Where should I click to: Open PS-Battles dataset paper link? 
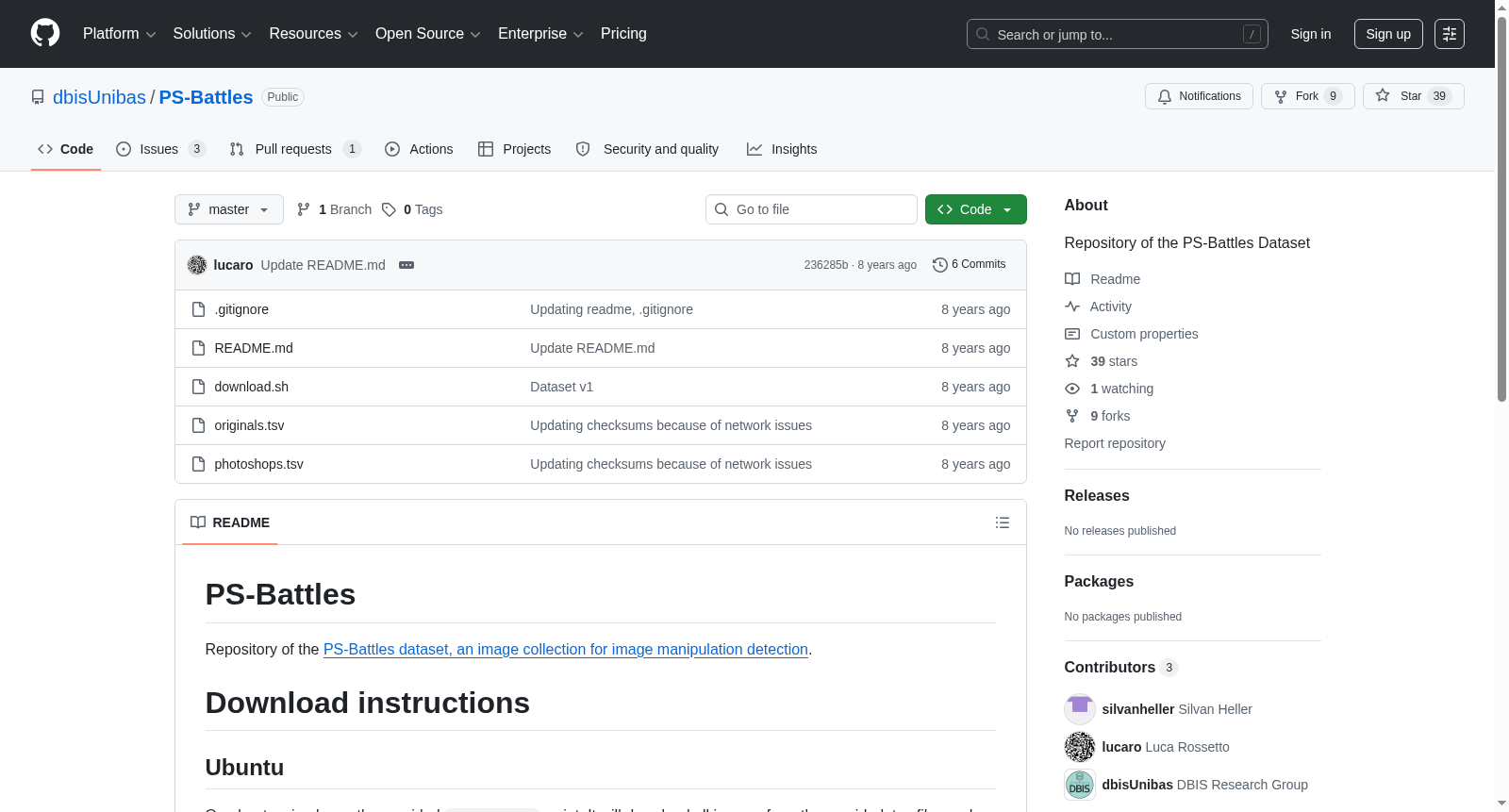coord(566,649)
